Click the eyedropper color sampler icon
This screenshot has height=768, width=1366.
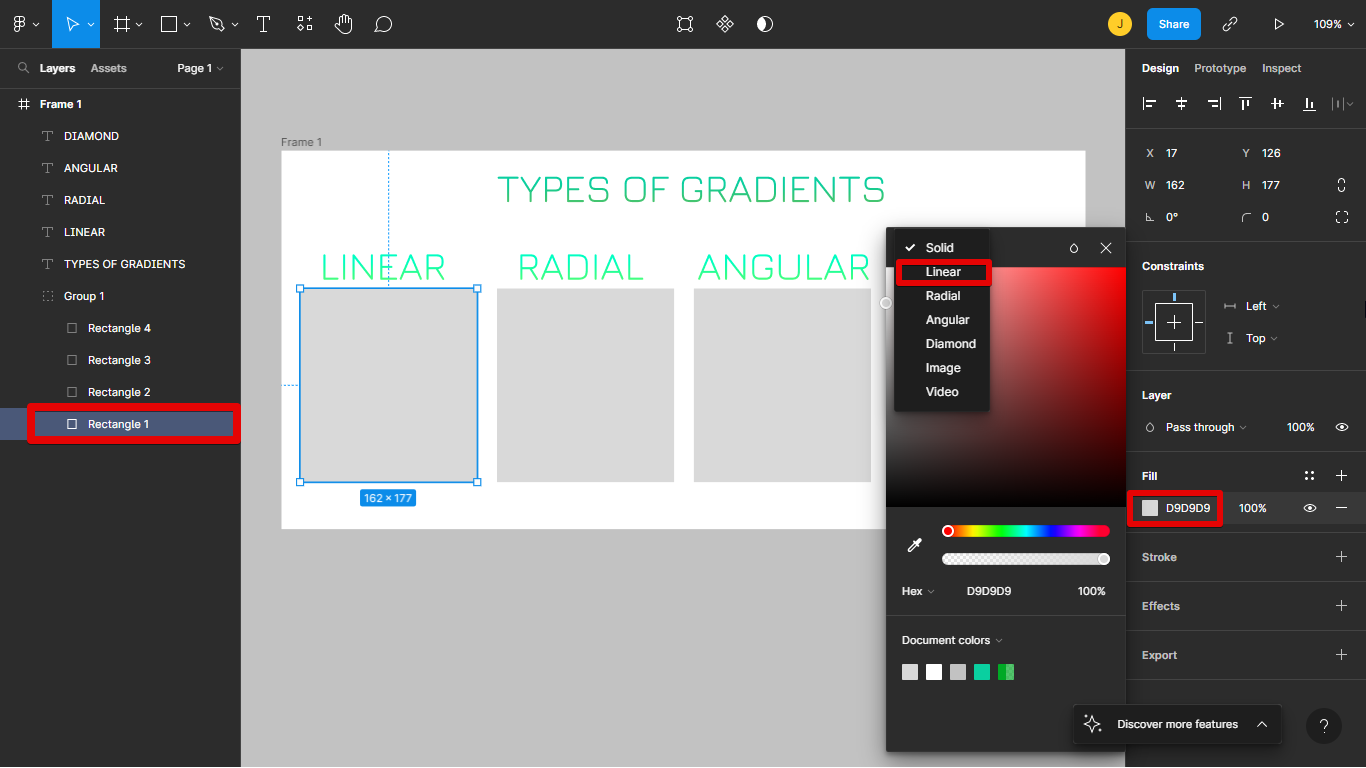point(914,545)
